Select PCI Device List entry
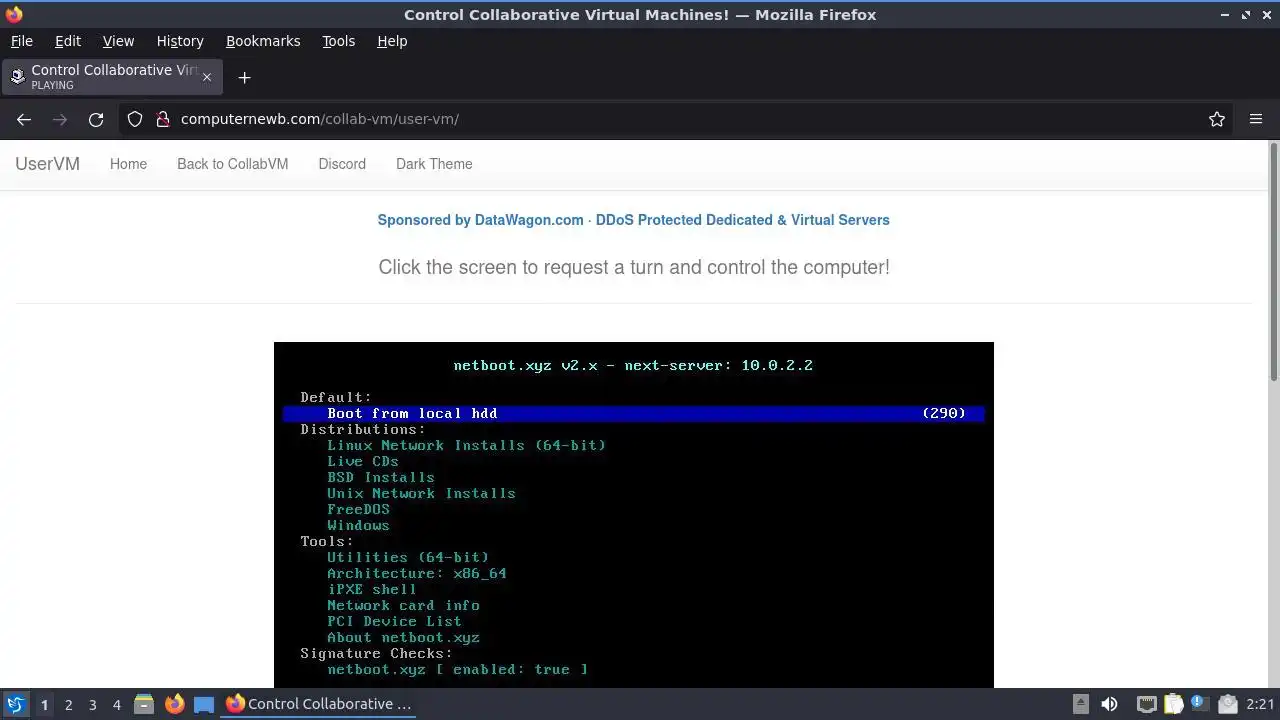Image resolution: width=1280 pixels, height=720 pixels. tap(394, 621)
